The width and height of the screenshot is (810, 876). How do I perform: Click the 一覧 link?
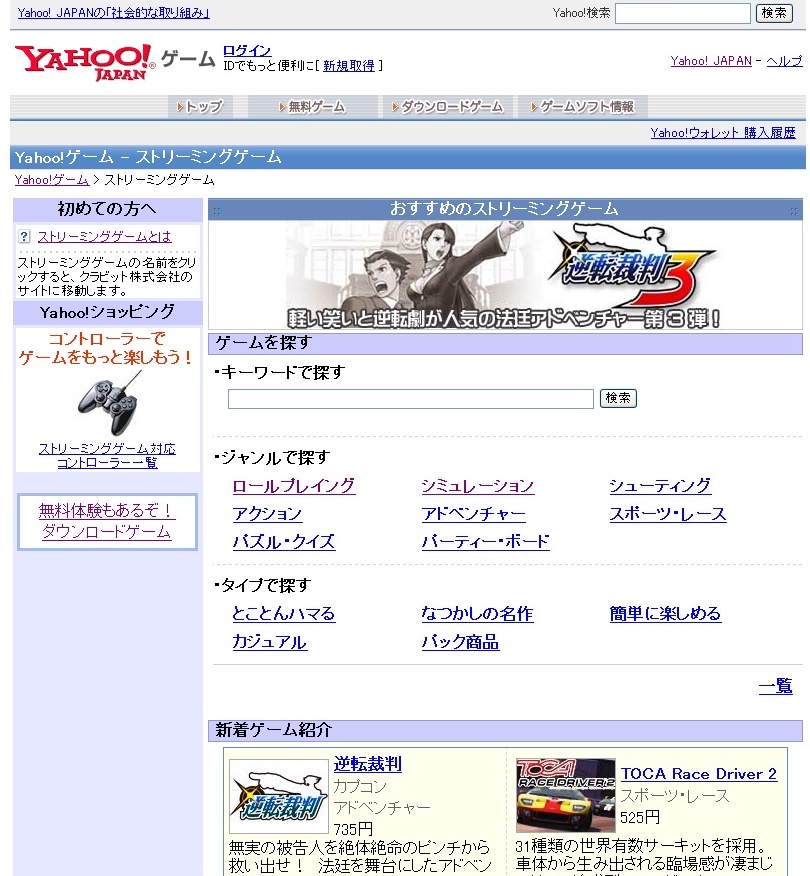(x=775, y=686)
